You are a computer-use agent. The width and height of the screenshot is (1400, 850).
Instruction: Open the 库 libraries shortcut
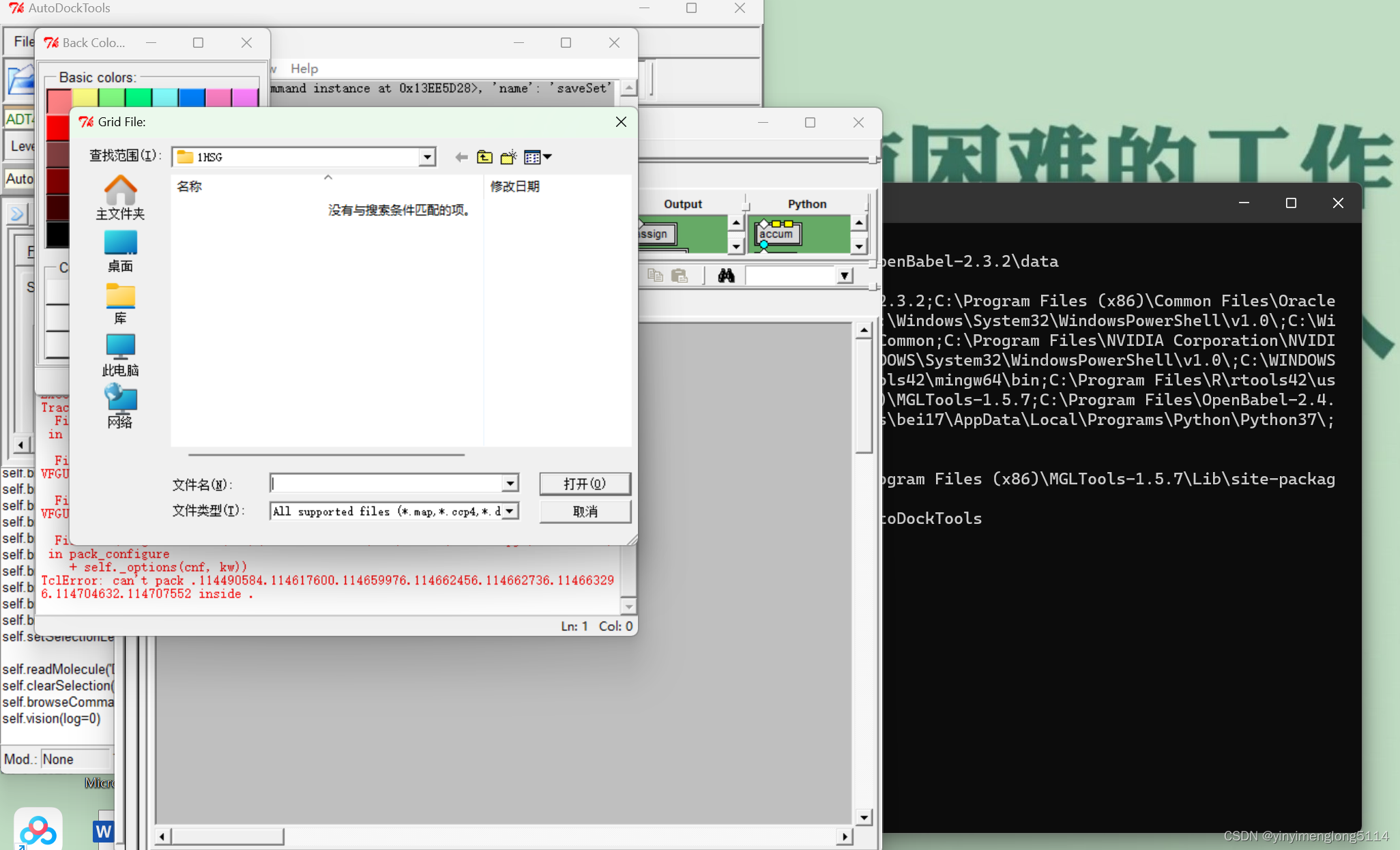[x=120, y=303]
